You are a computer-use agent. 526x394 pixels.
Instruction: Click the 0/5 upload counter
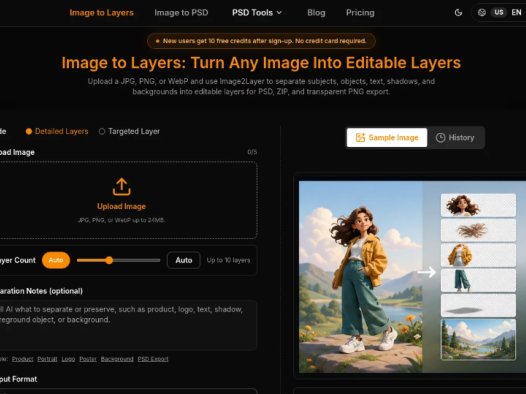coord(252,152)
